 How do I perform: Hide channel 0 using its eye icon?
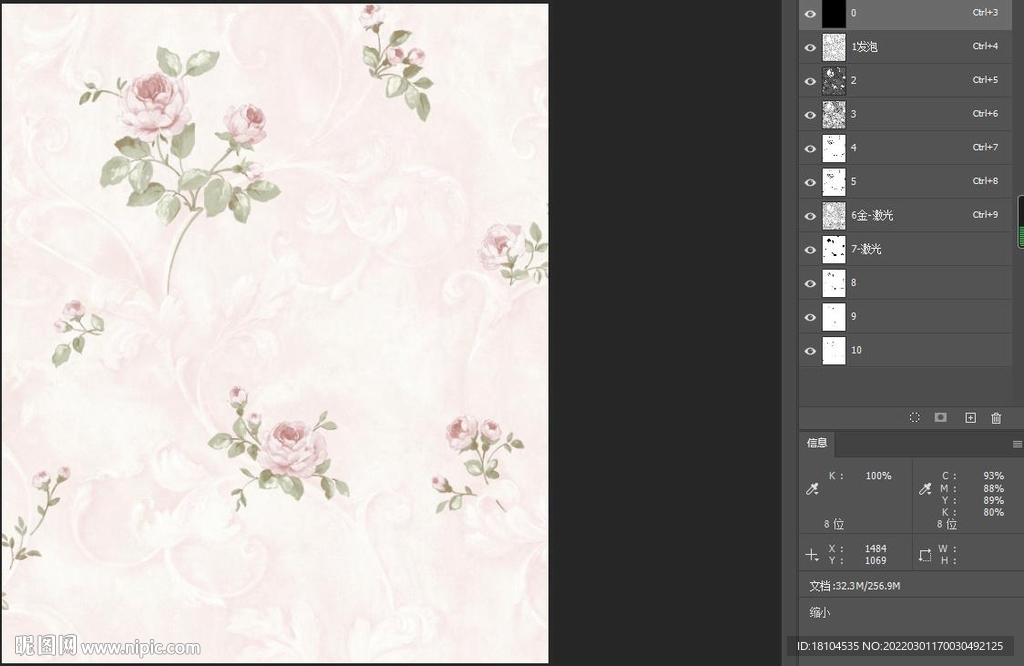810,14
